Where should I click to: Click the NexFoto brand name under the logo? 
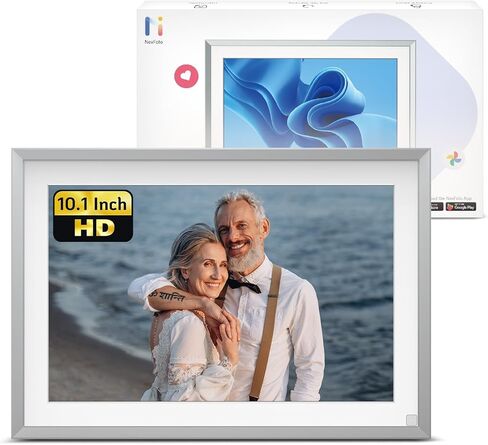tap(154, 42)
